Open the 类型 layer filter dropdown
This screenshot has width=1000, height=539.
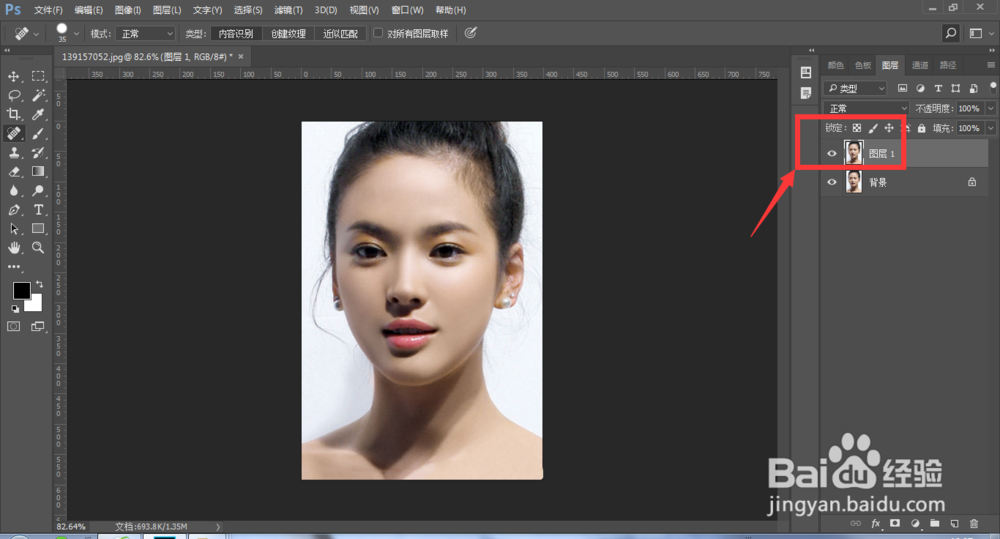click(855, 88)
